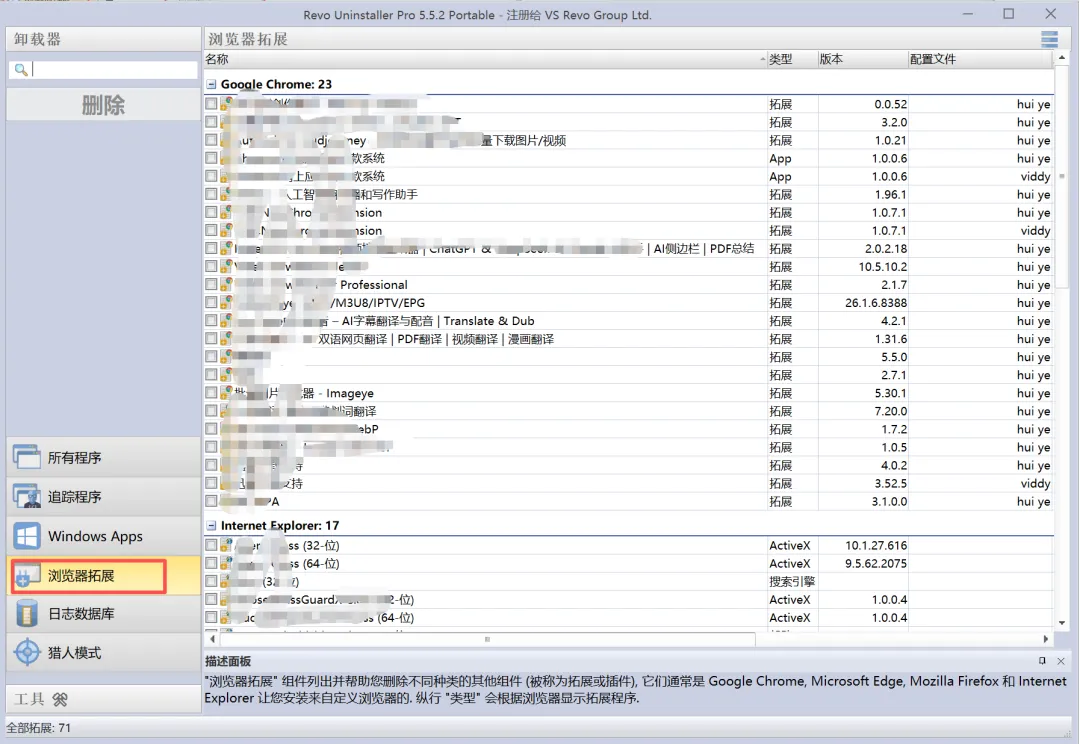Click the horizontal scrollbar thumb
This screenshot has width=1080, height=744.
click(486, 639)
